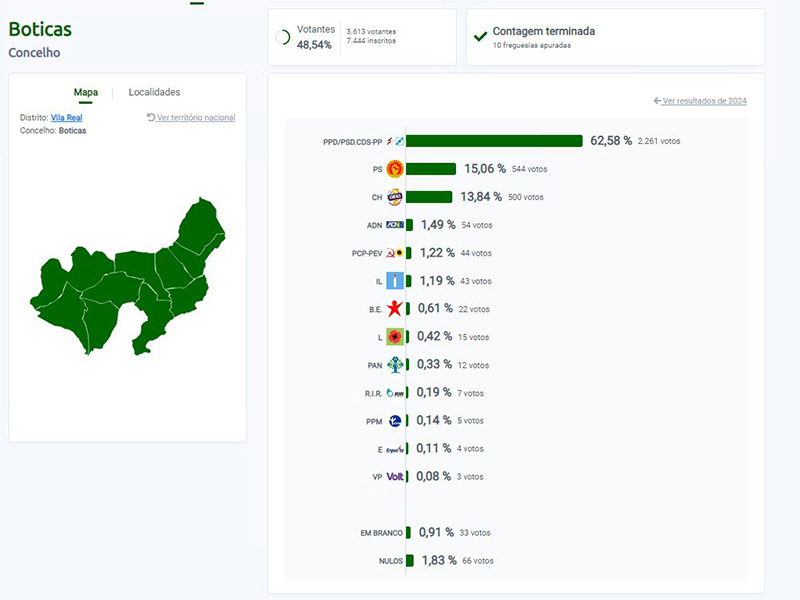Click the voter turnout circular indicator
The height and width of the screenshot is (600, 800).
pyautogui.click(x=283, y=37)
